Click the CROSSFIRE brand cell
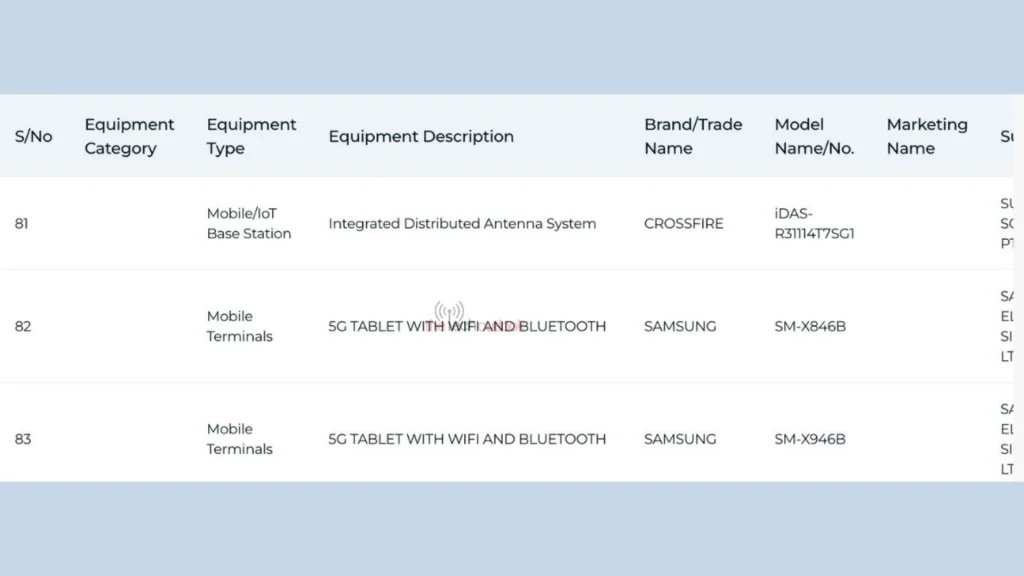This screenshot has width=1024, height=576. point(684,224)
